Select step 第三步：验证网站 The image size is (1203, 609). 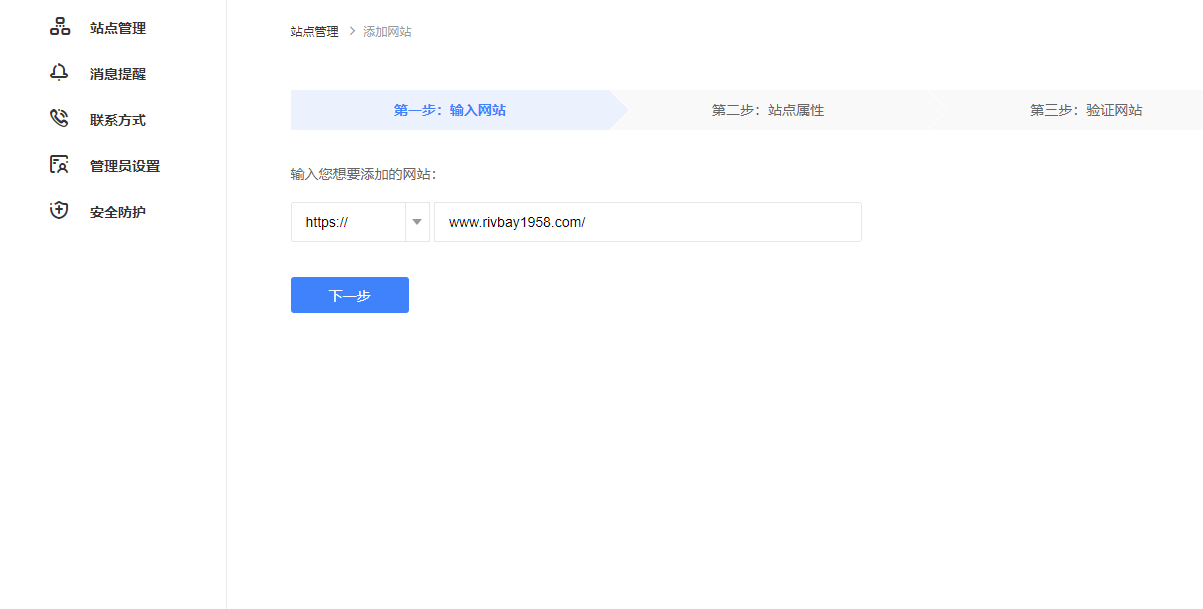click(1086, 110)
